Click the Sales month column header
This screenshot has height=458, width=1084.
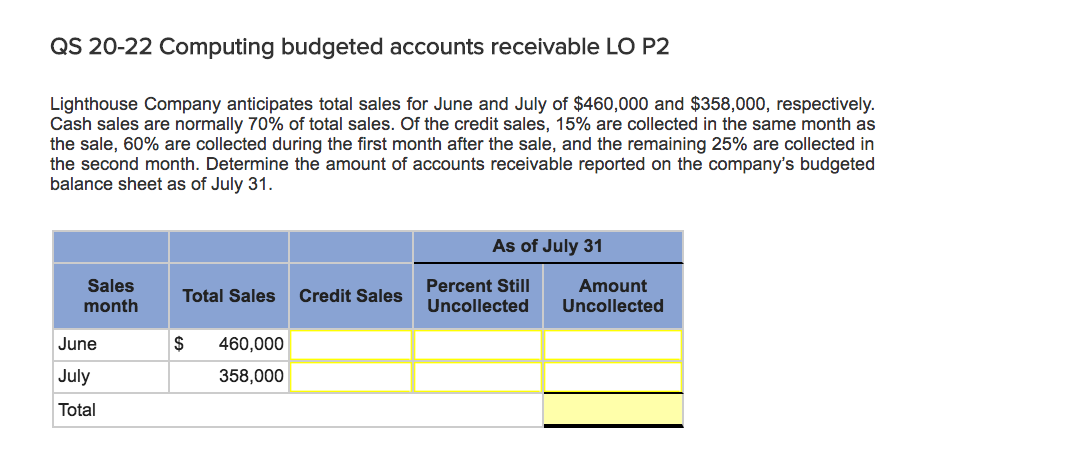pyautogui.click(x=111, y=296)
